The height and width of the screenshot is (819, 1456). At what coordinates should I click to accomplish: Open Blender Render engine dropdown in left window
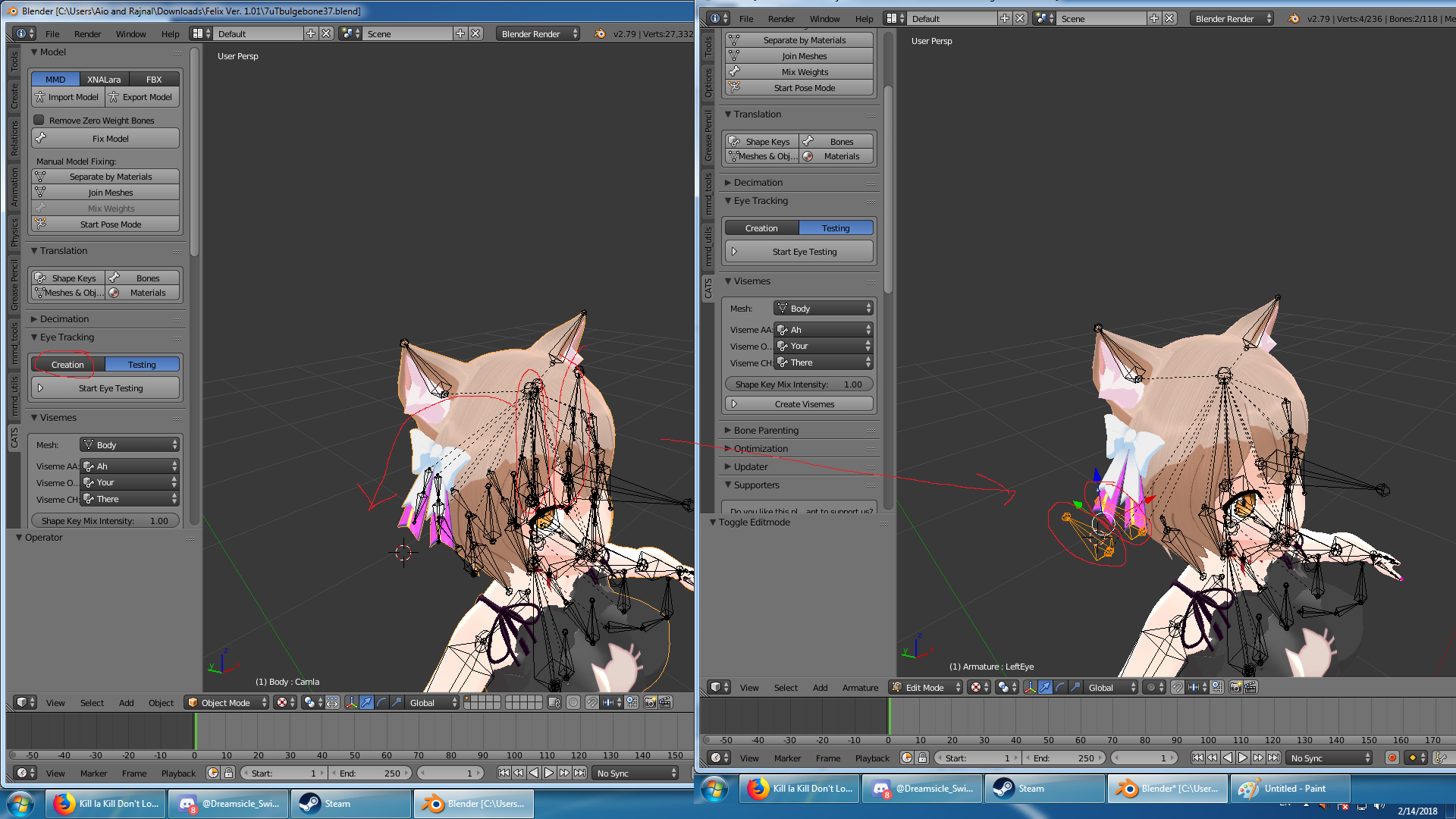pos(538,34)
